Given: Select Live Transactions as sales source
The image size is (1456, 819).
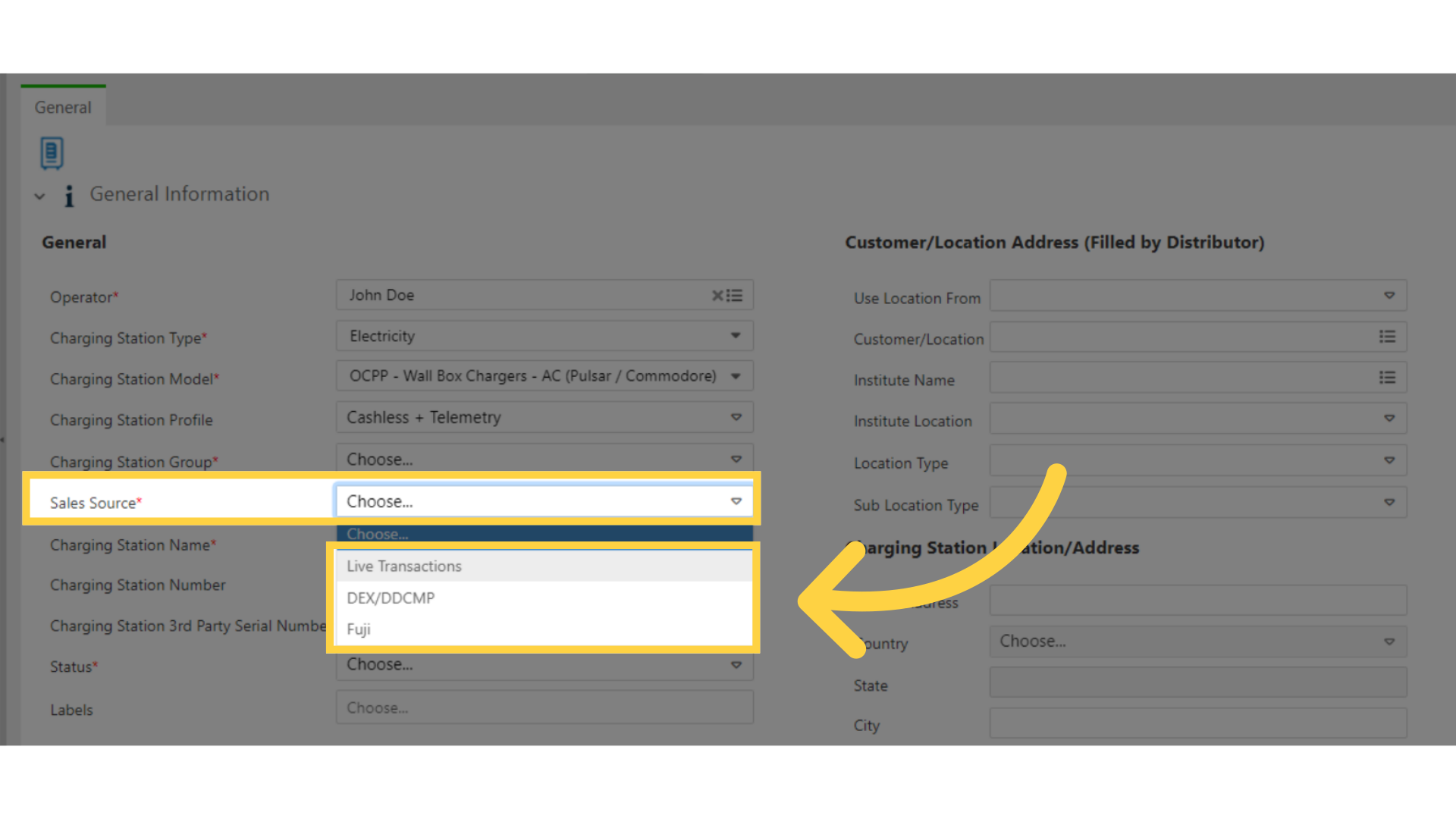Looking at the screenshot, I should click(x=544, y=566).
